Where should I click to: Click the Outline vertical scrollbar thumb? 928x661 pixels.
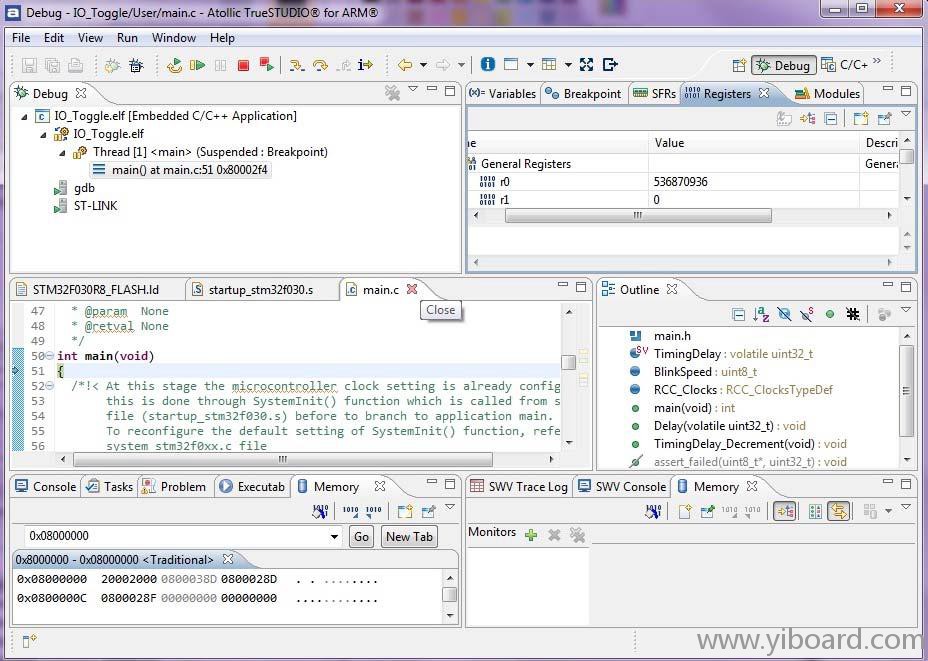[x=906, y=389]
